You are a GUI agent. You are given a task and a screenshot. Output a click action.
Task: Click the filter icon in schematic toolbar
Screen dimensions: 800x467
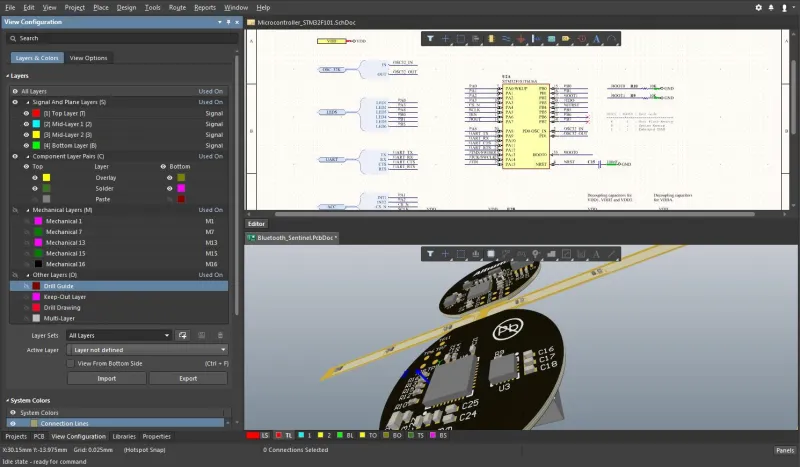click(430, 39)
